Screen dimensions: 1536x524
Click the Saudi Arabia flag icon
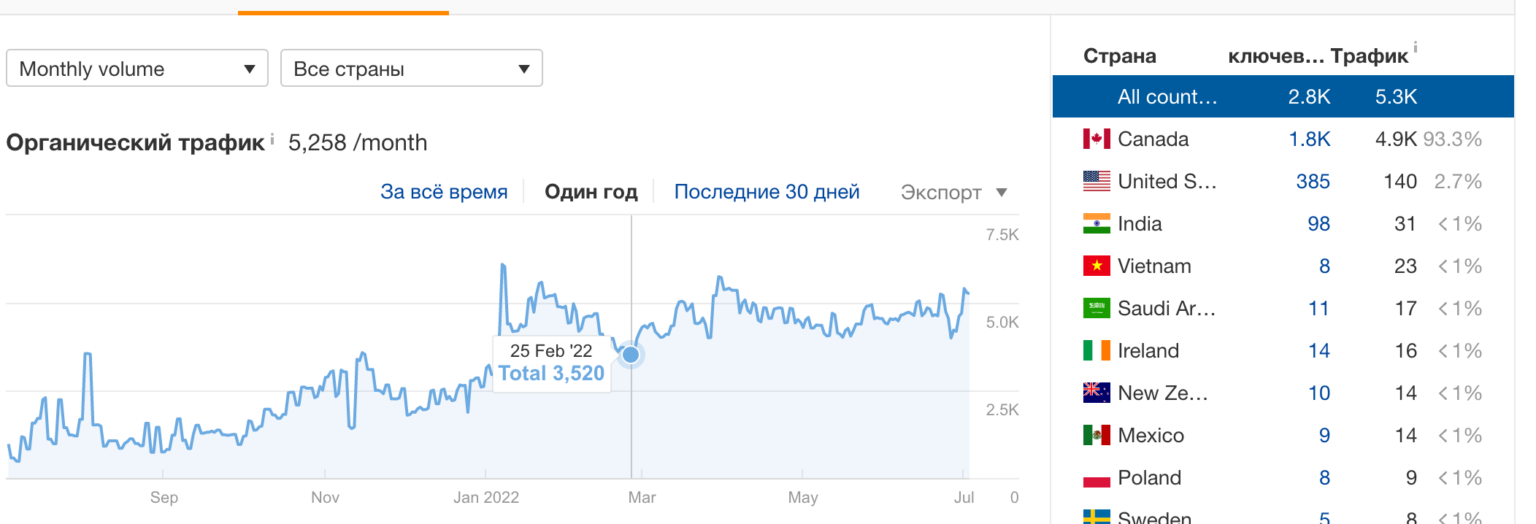1096,308
